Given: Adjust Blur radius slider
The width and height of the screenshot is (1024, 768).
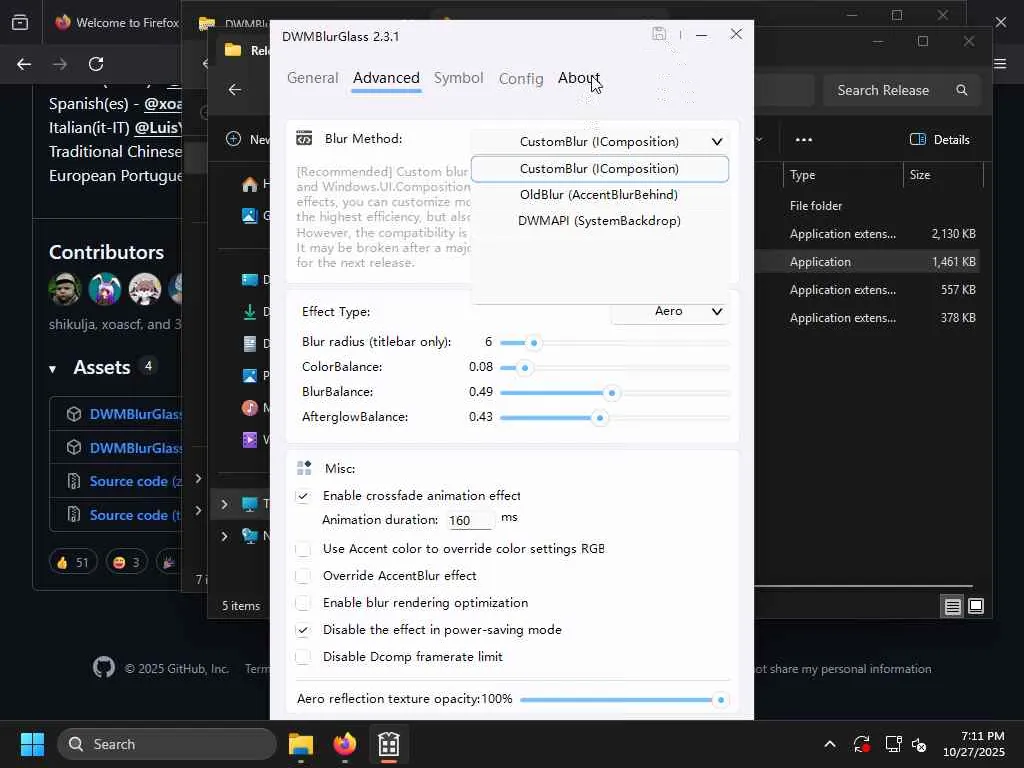Looking at the screenshot, I should pyautogui.click(x=534, y=343).
